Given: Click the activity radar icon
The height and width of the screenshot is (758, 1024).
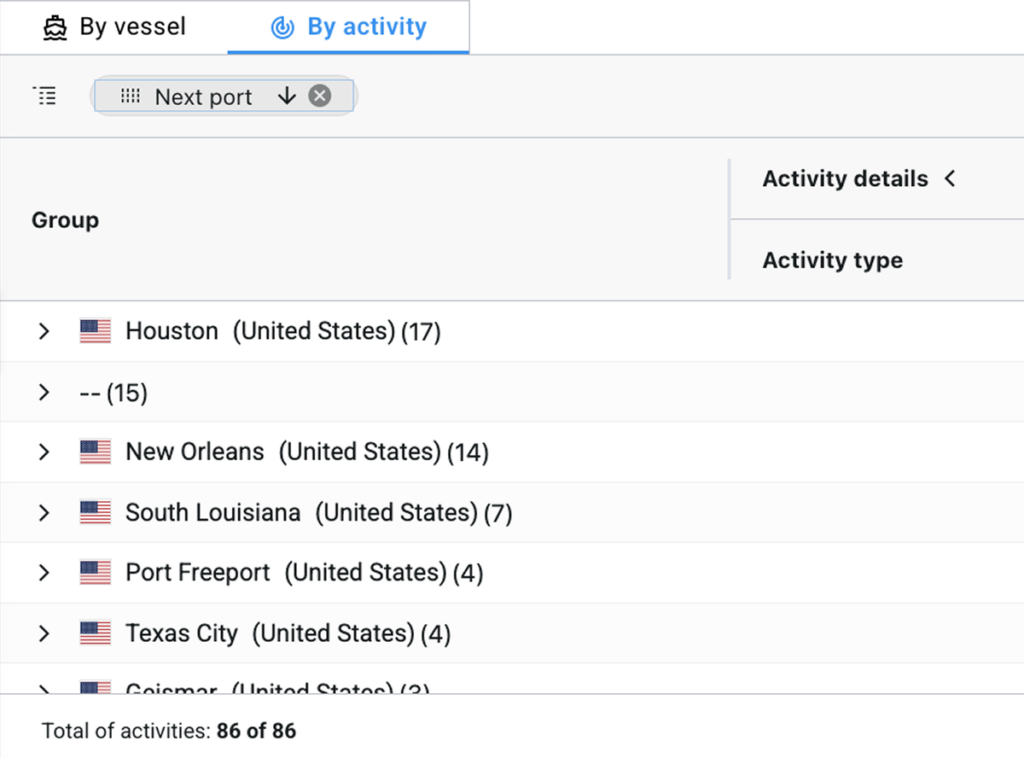Looking at the screenshot, I should tap(282, 27).
